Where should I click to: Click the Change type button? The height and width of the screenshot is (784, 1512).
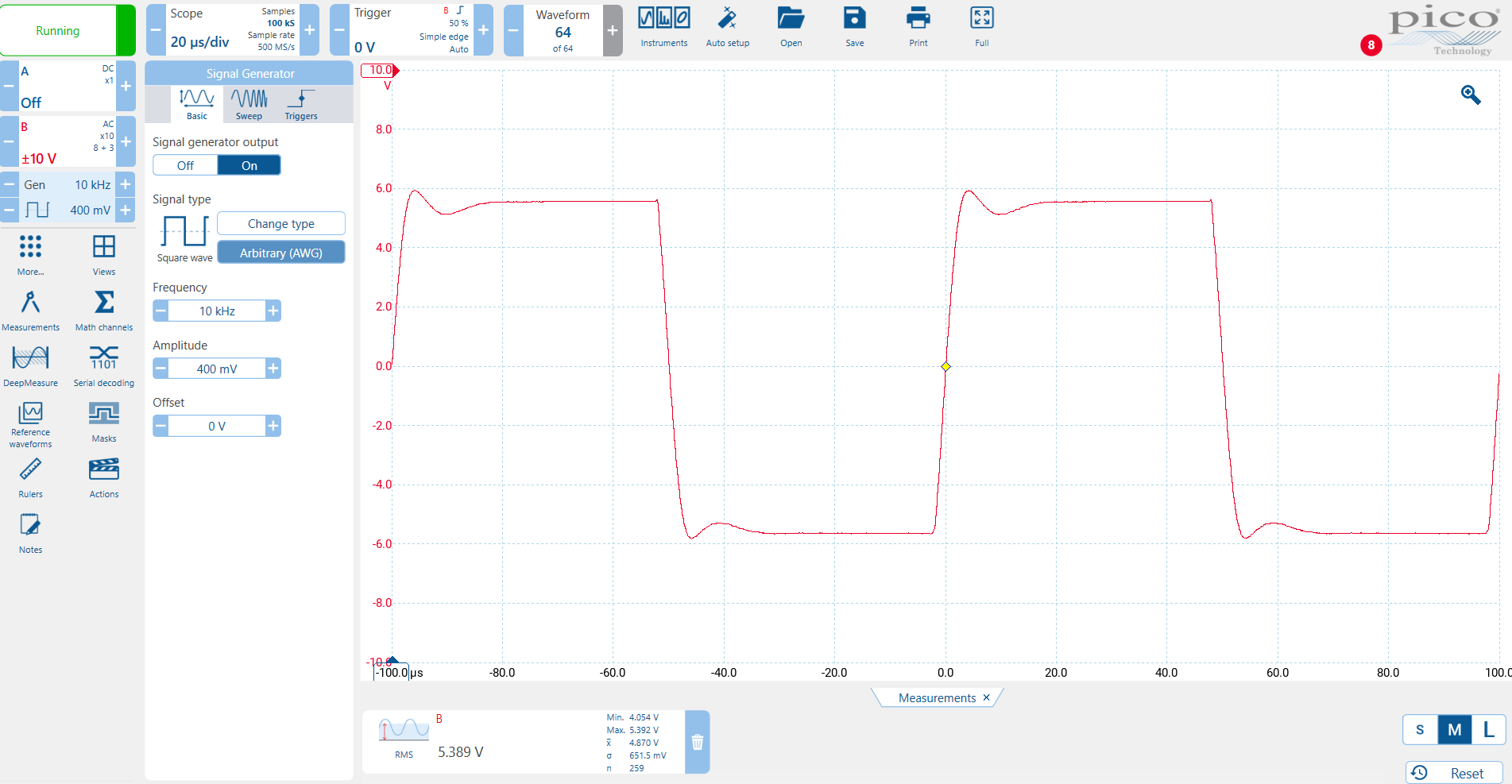[x=280, y=224]
